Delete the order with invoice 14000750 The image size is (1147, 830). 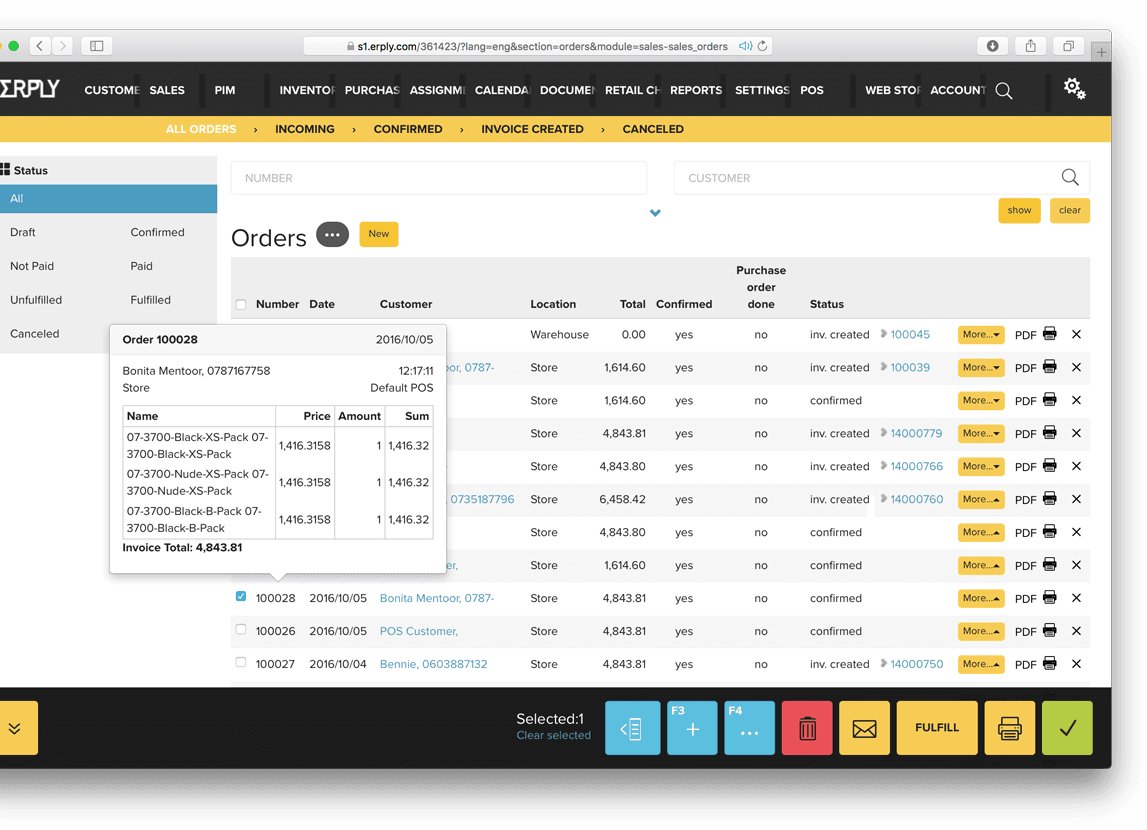click(1076, 664)
